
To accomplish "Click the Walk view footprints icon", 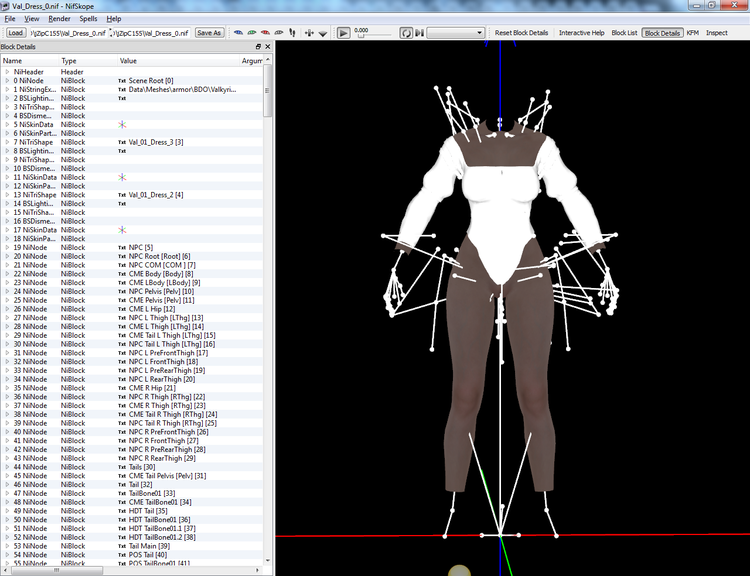I will (x=292, y=33).
